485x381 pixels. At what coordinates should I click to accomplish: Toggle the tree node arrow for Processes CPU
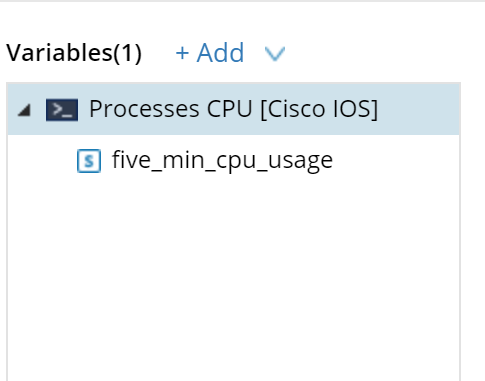tap(24, 110)
